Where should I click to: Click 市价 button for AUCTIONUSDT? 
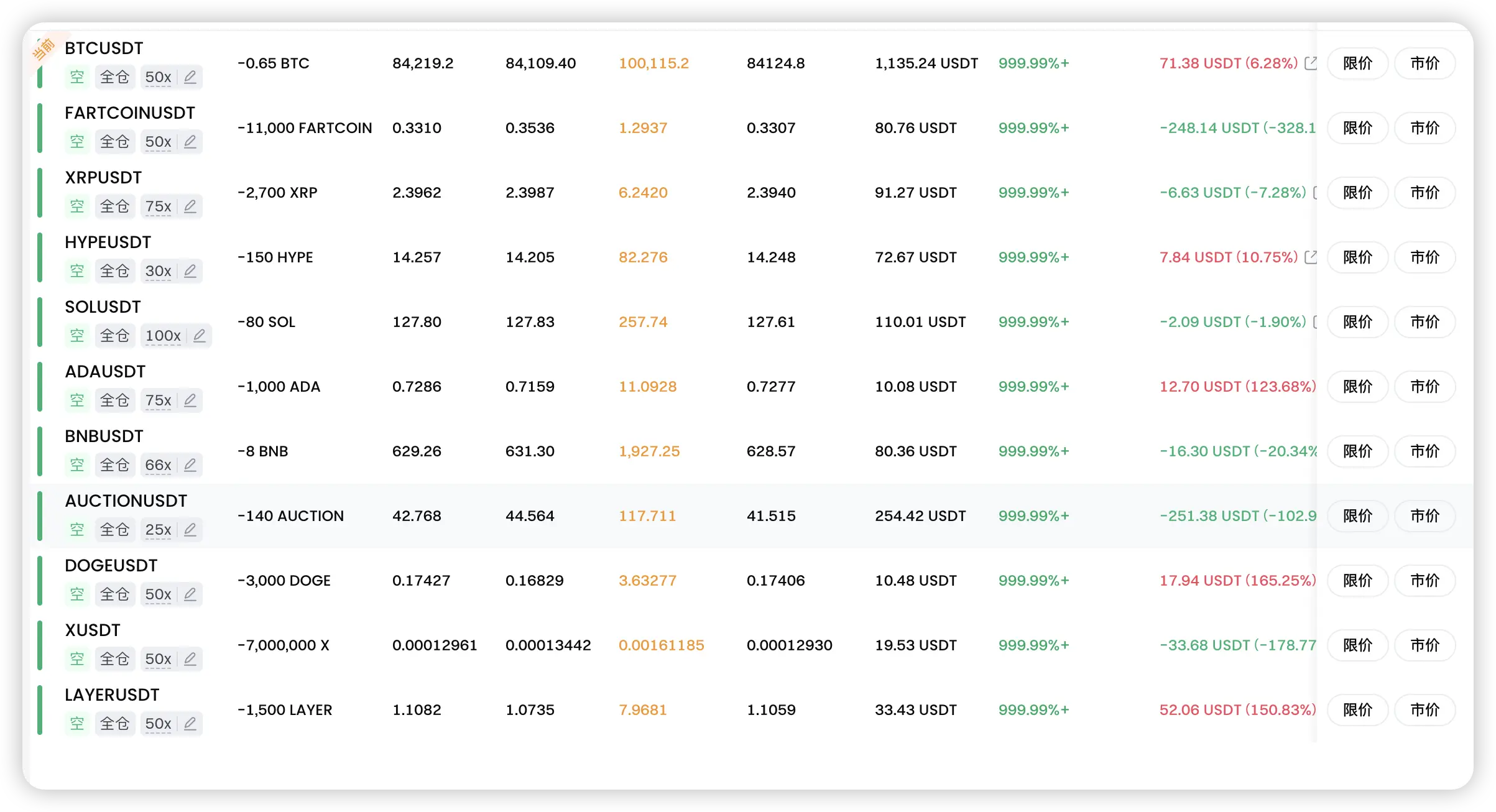(1424, 516)
